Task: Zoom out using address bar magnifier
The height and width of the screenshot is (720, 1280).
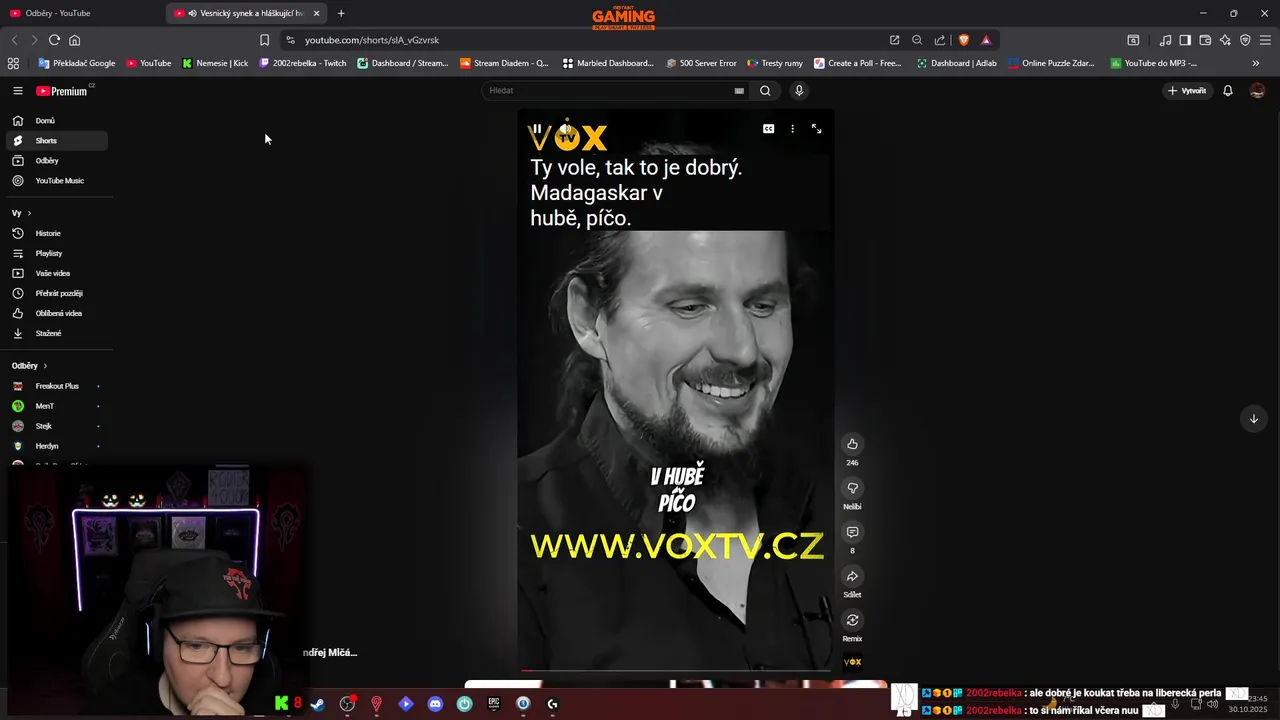Action: (x=917, y=40)
